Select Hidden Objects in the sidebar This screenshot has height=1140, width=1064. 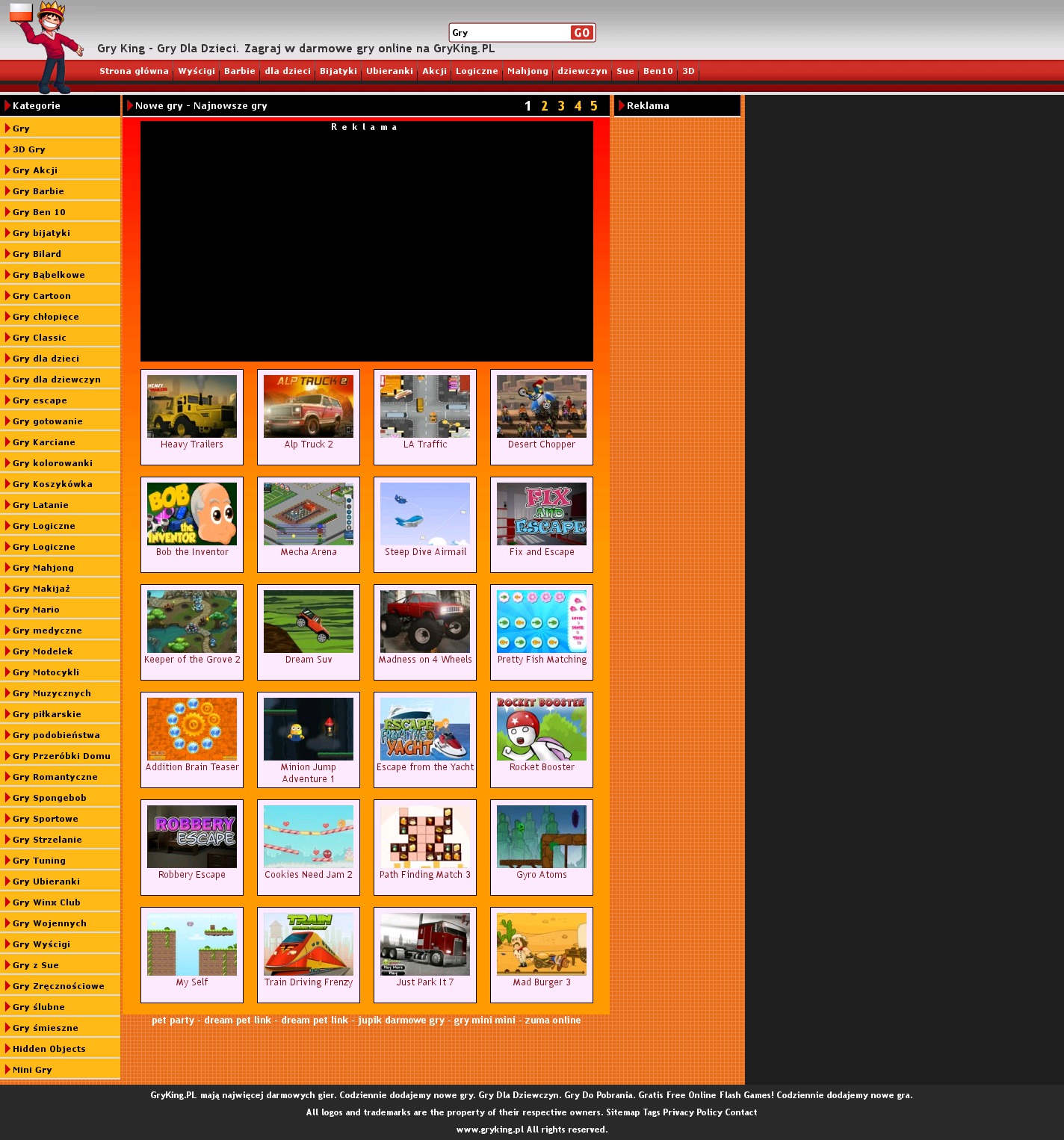pyautogui.click(x=49, y=1049)
